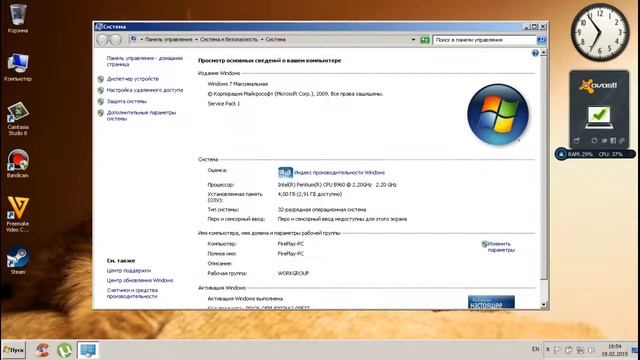Click the volume speaker icon in the system tray
Screen dimensions: 640x360
tap(591, 350)
